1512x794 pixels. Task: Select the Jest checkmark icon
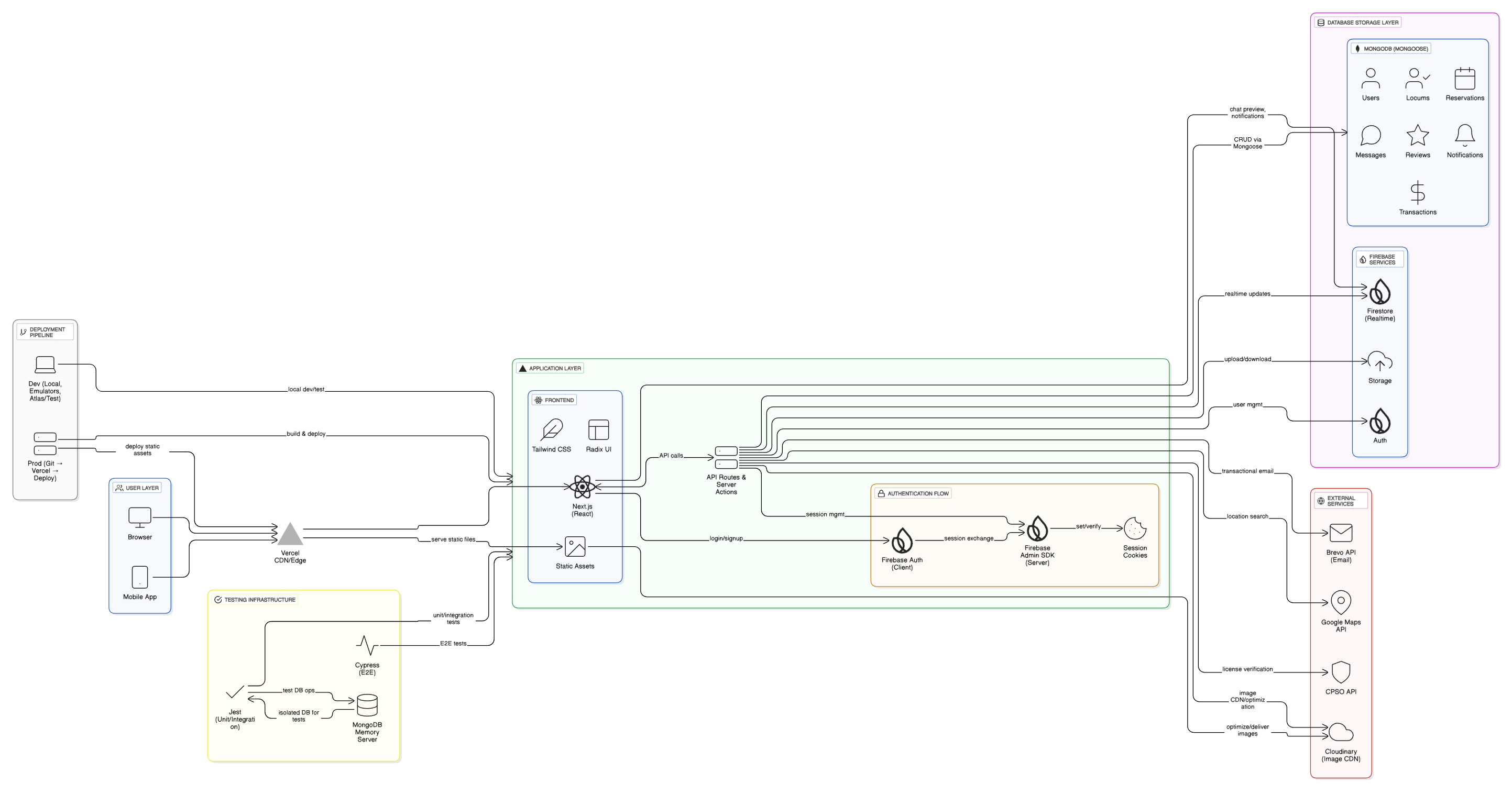point(234,693)
